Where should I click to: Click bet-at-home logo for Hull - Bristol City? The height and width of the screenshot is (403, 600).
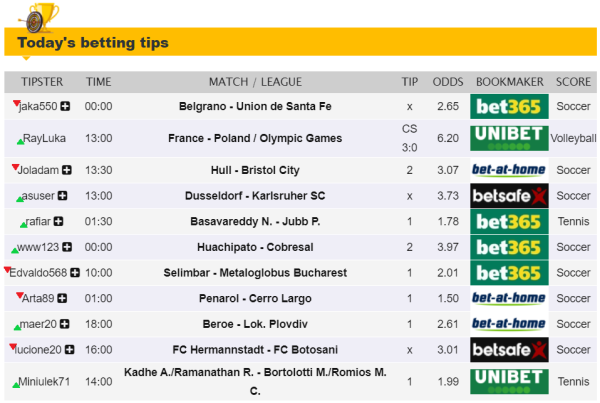coord(509,170)
